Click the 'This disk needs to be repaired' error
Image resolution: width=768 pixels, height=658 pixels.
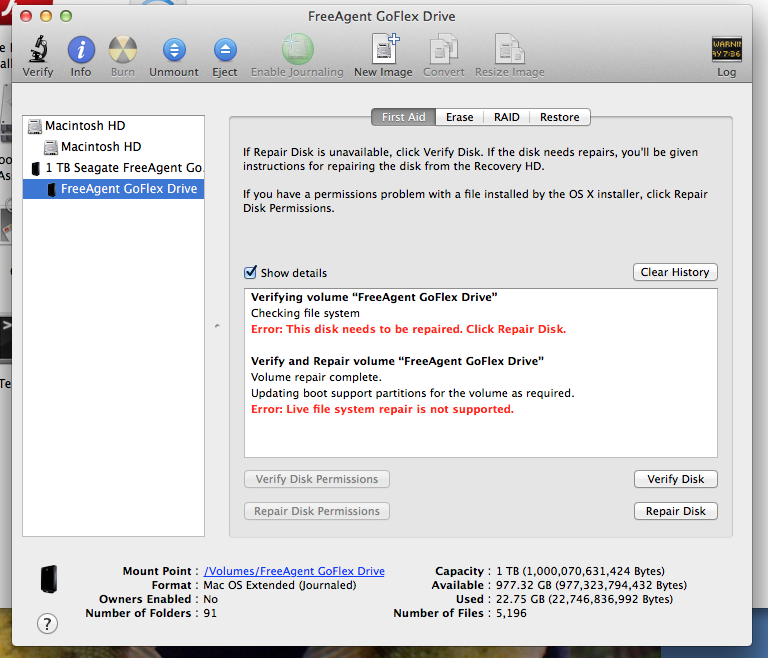click(x=408, y=329)
